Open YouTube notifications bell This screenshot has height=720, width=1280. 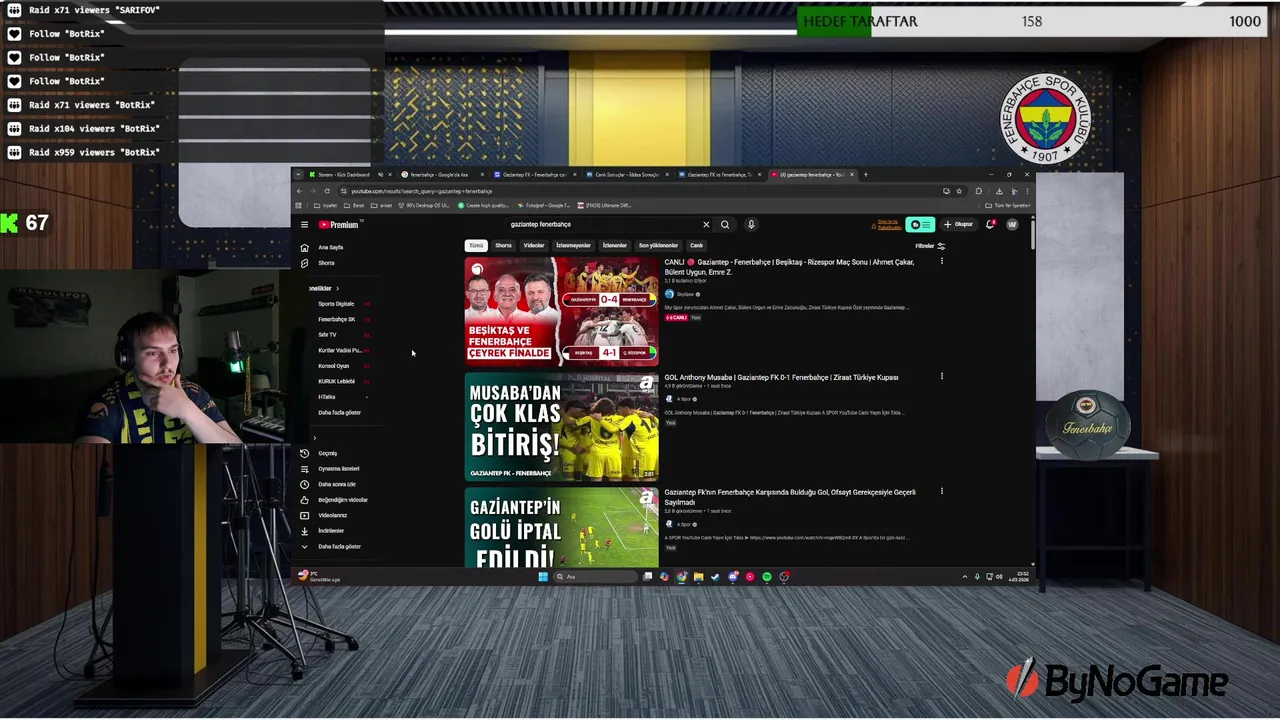[990, 224]
